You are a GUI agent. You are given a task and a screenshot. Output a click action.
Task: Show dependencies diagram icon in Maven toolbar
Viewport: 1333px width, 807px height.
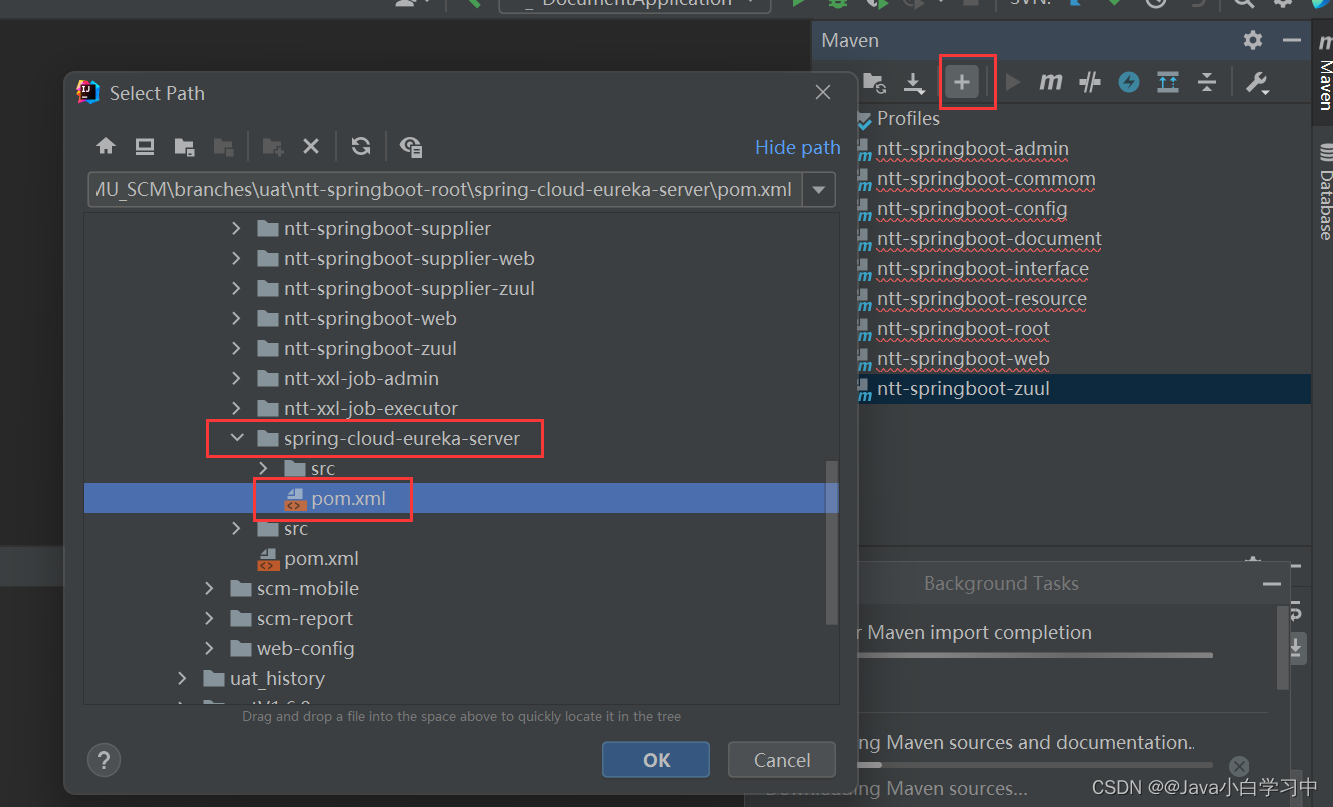(1168, 82)
